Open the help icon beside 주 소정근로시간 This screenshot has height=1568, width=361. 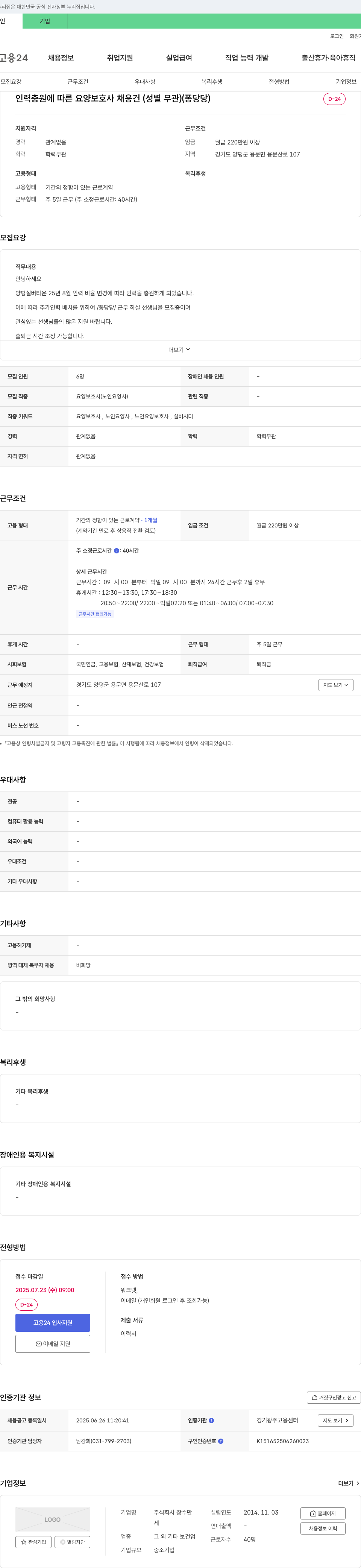pos(116,550)
